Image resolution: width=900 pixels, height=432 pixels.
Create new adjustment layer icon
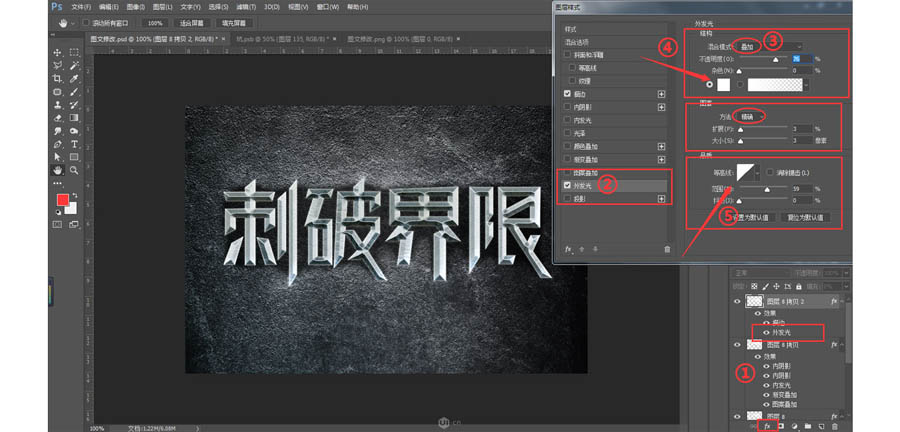coord(794,426)
